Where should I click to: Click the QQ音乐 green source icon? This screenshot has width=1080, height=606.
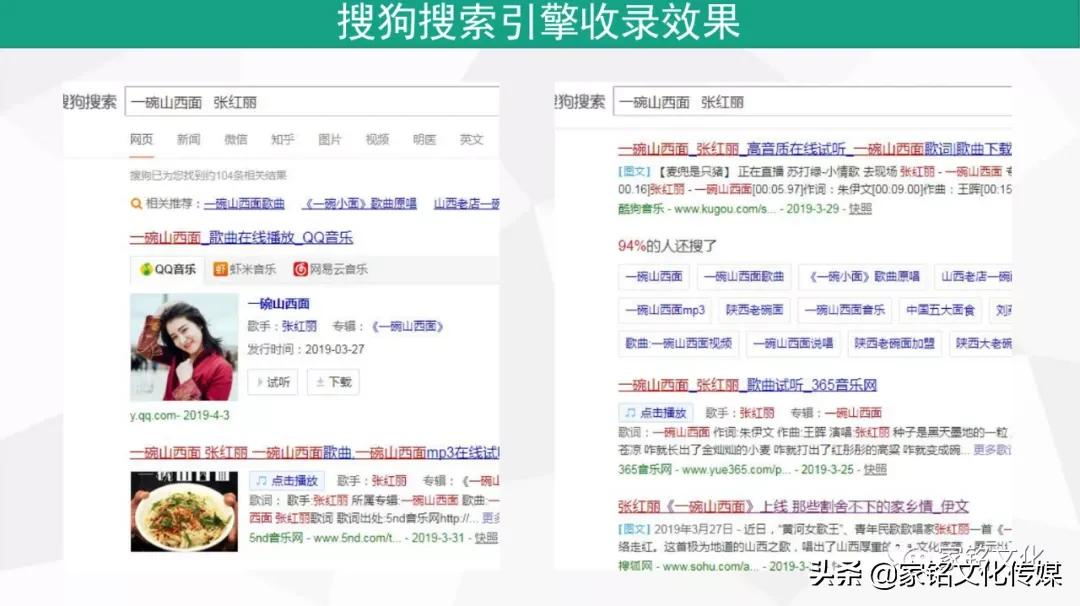click(145, 268)
